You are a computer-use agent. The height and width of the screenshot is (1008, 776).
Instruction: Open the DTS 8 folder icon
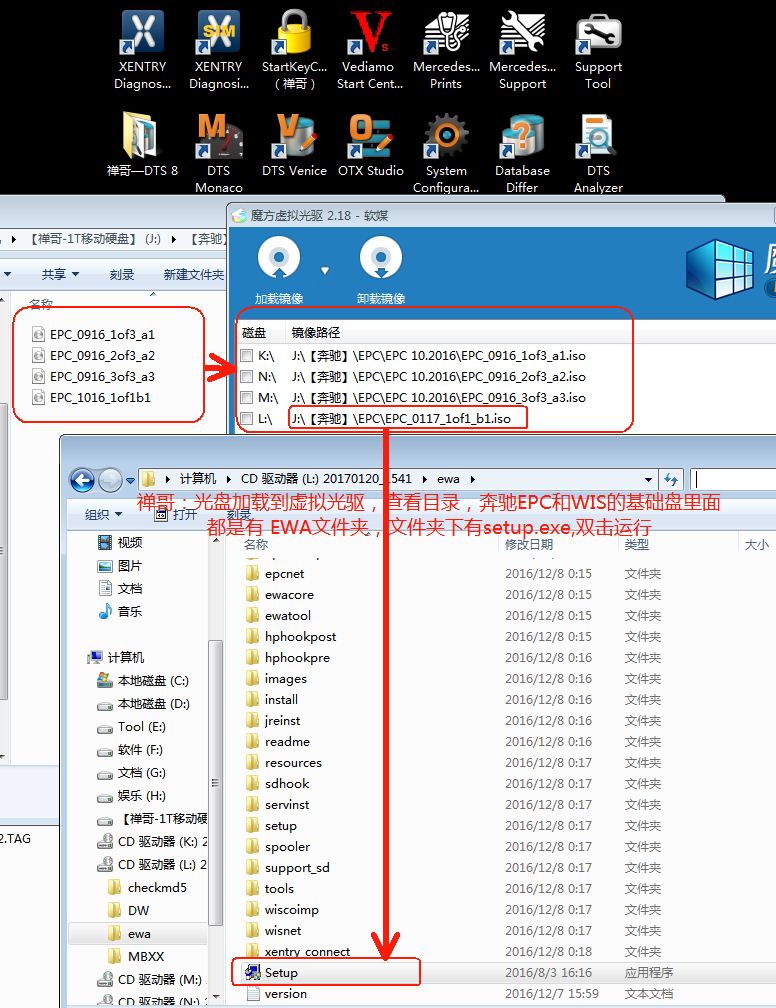[x=142, y=145]
